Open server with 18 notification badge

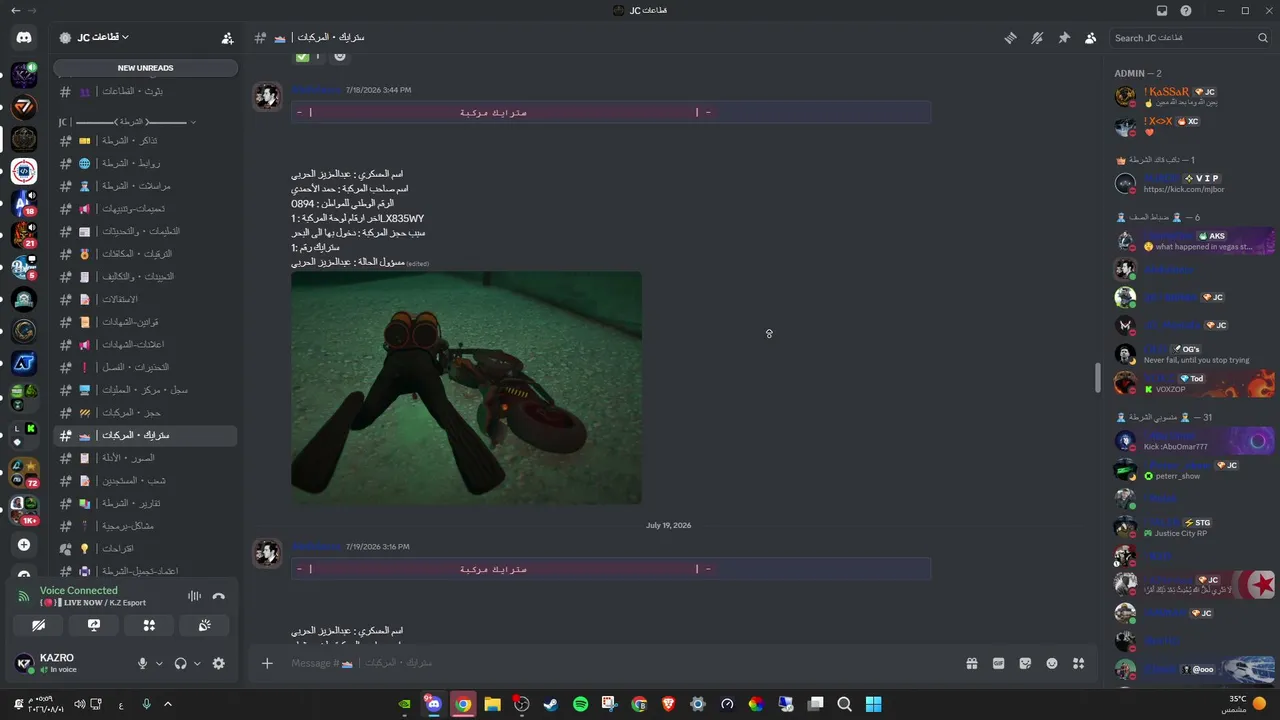pos(24,203)
